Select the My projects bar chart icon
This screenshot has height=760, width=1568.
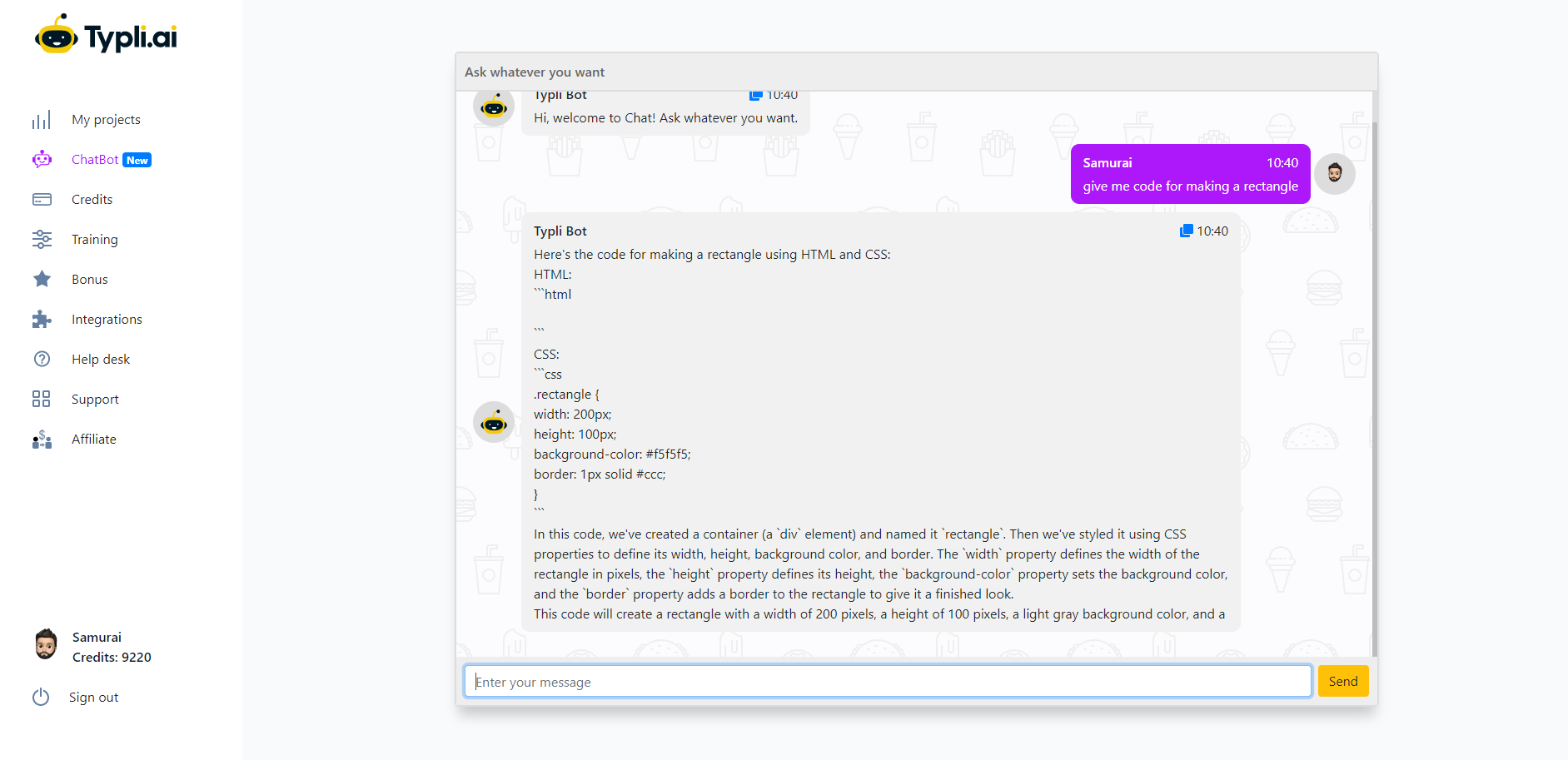[x=42, y=119]
